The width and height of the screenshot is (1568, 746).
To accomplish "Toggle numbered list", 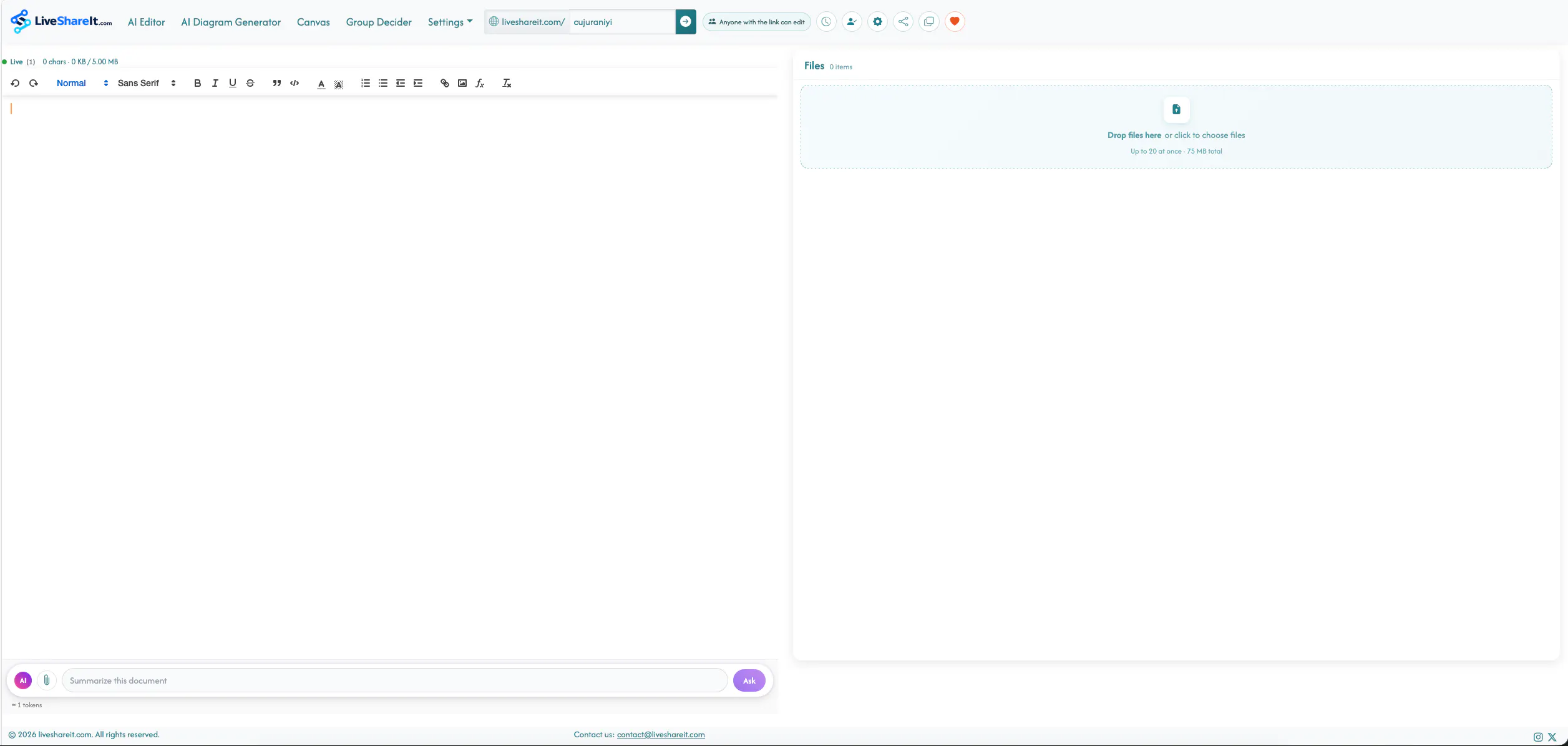I will [366, 83].
